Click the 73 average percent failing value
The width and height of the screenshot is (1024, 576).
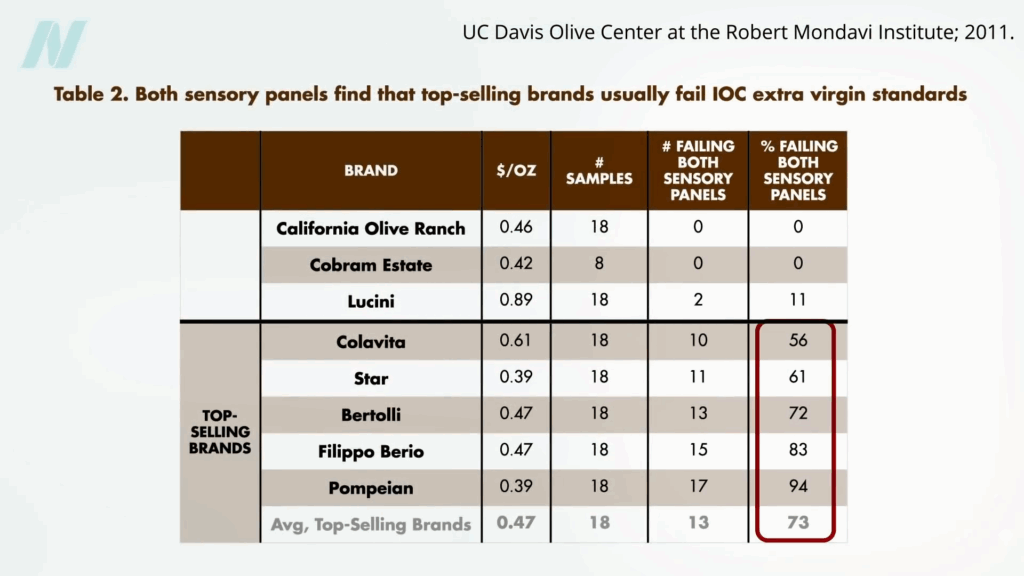pos(797,523)
